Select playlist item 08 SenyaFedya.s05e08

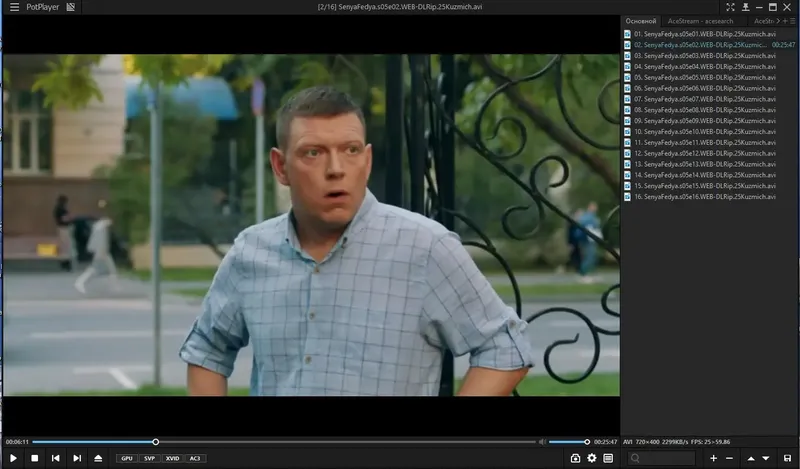click(x=710, y=110)
